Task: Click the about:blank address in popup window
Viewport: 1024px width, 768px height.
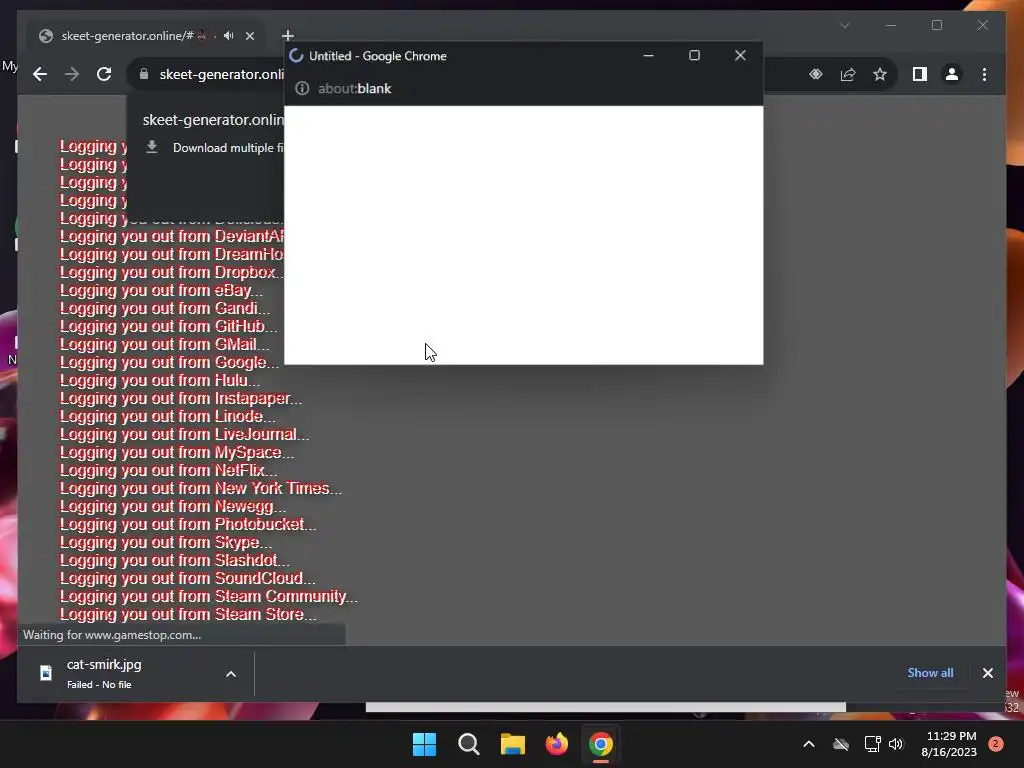Action: [355, 88]
